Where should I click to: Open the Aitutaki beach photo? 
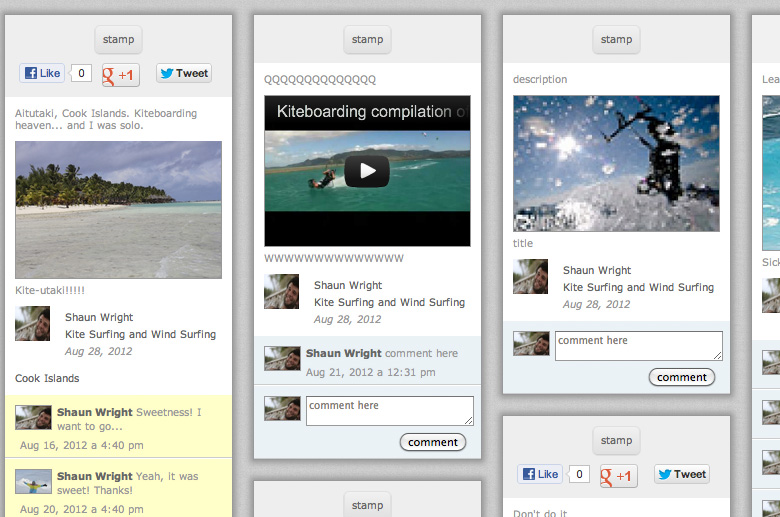118,209
